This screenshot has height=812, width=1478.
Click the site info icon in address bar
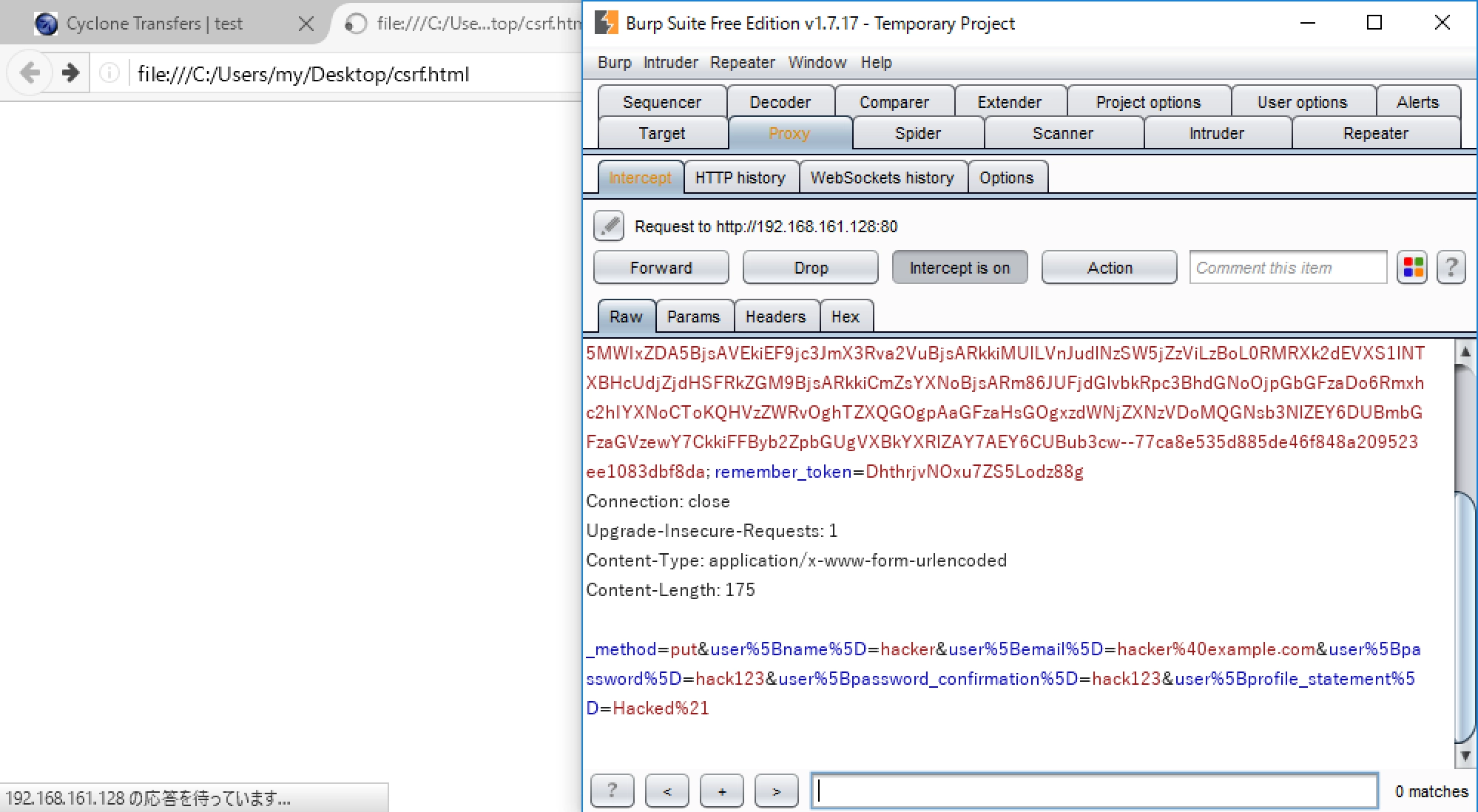[x=109, y=73]
